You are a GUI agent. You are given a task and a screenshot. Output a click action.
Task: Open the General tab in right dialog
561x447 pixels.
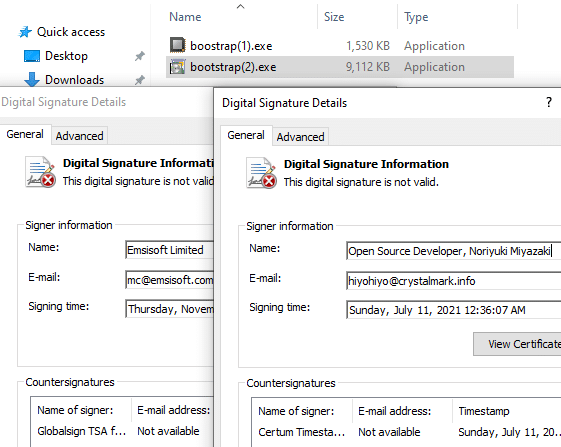tap(246, 135)
